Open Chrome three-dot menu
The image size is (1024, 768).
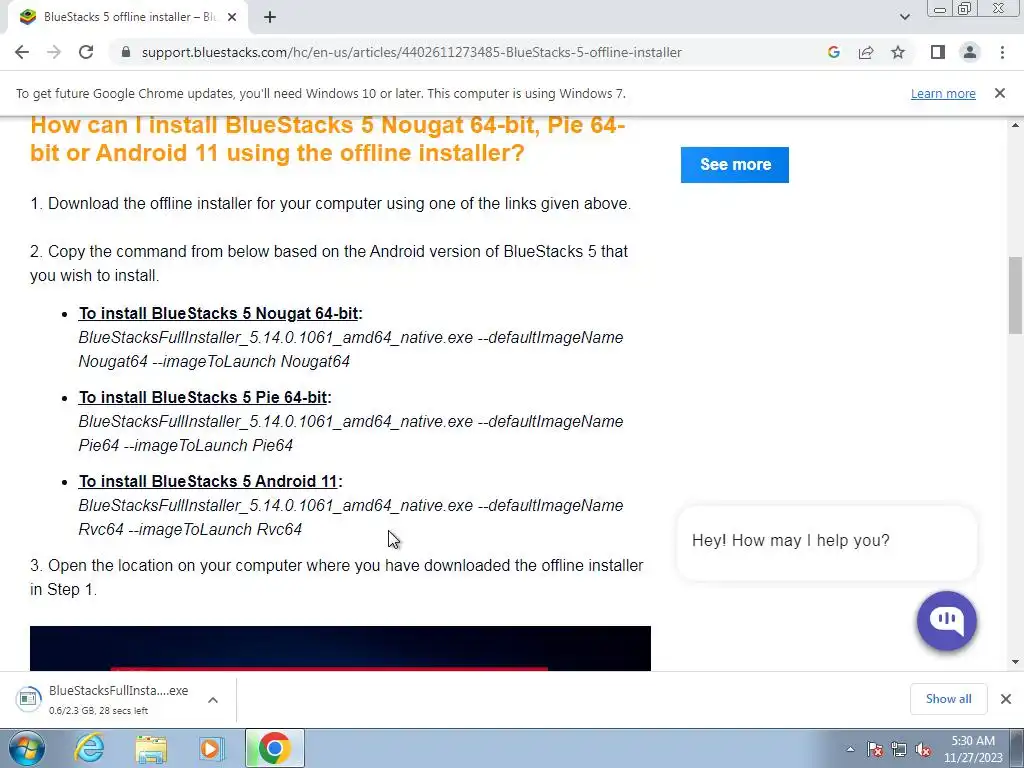(1002, 52)
